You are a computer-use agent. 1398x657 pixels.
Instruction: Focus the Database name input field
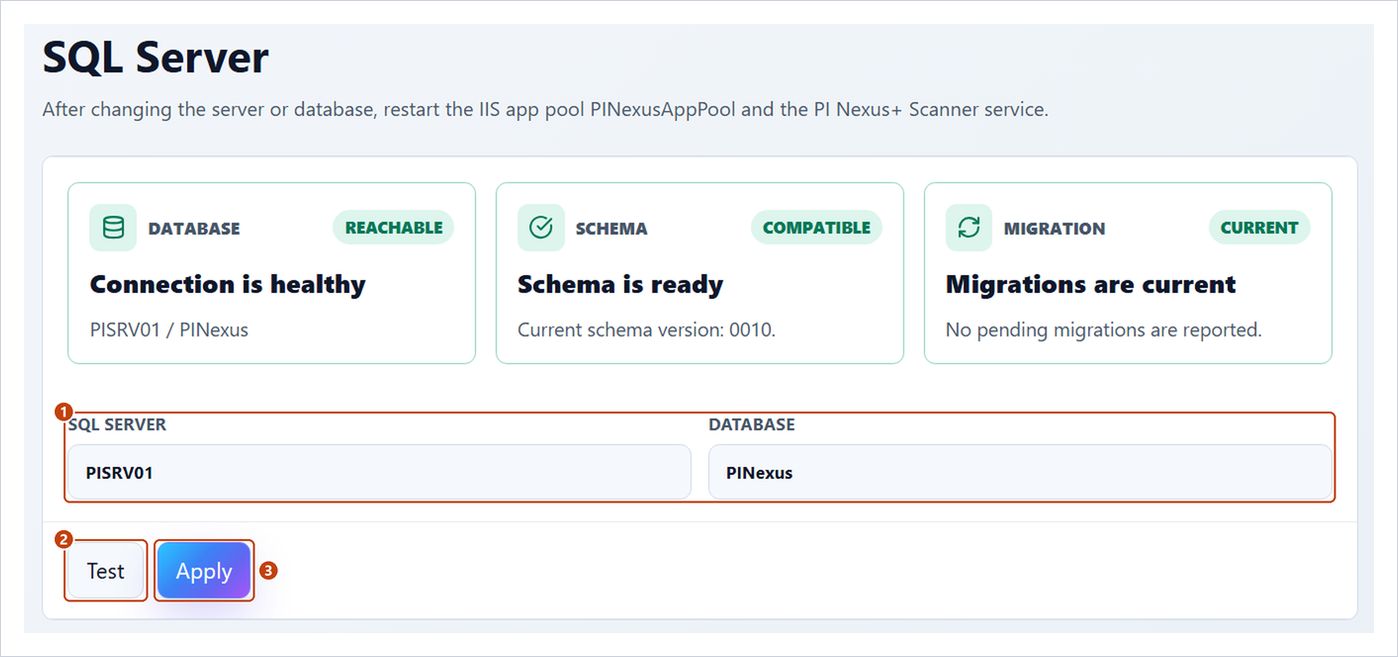pyautogui.click(x=1020, y=472)
